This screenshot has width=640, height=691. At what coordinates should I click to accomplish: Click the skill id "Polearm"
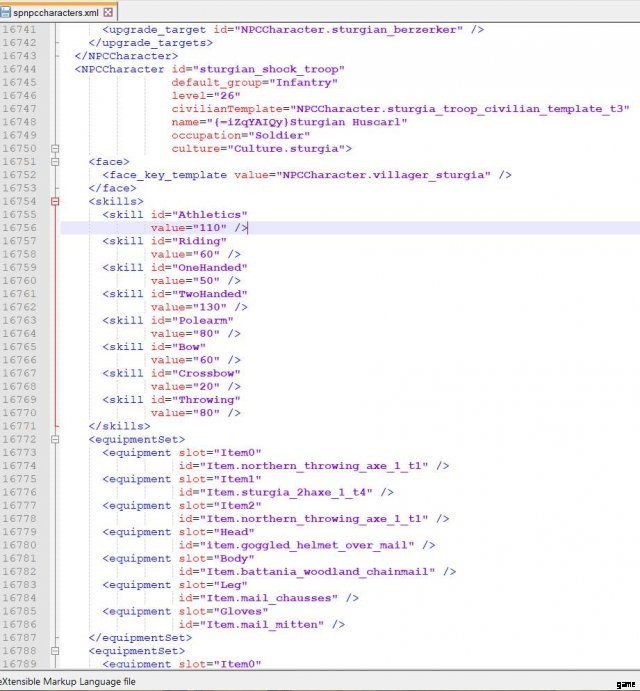tap(202, 320)
